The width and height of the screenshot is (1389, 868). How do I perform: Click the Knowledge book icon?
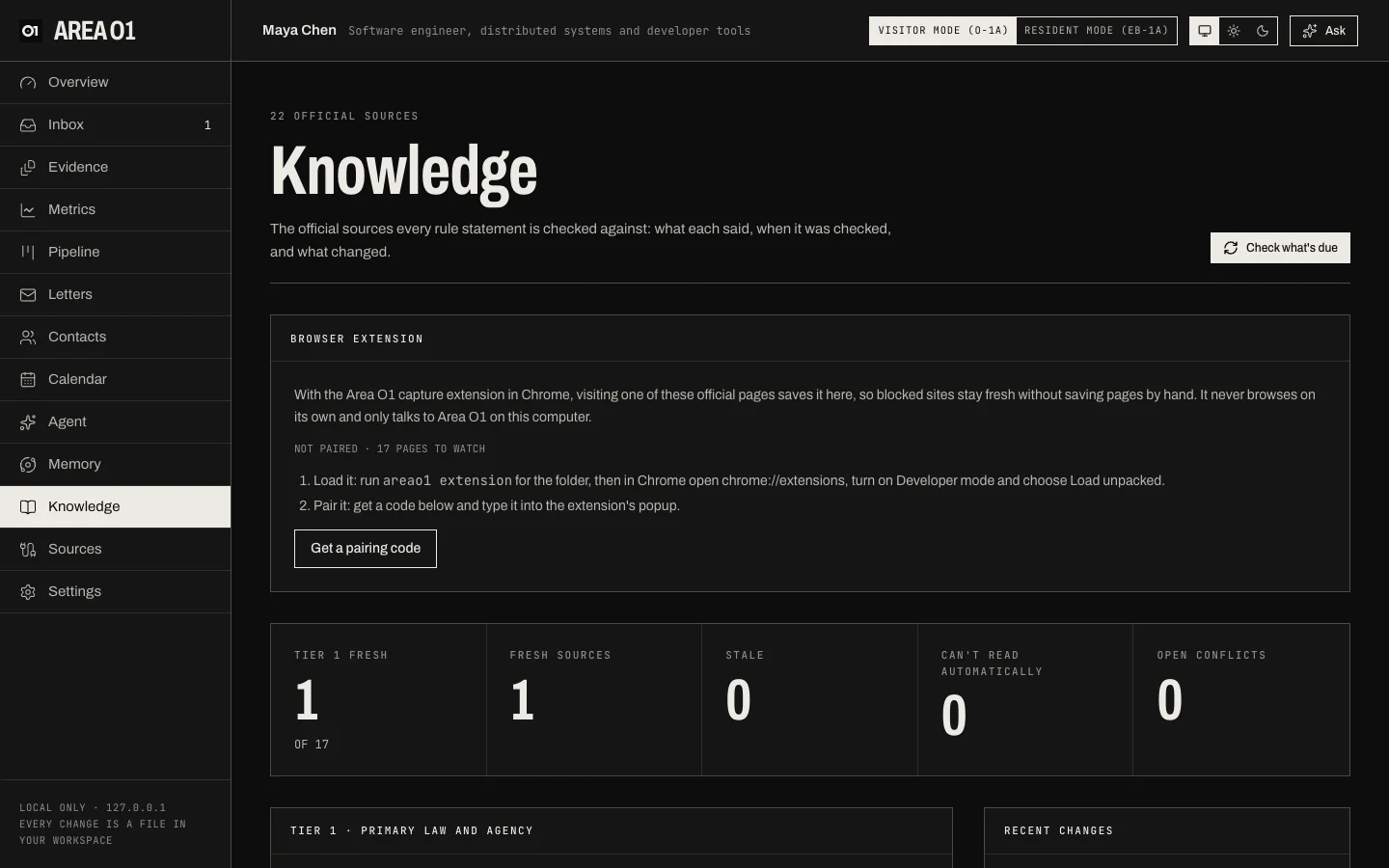point(28,507)
